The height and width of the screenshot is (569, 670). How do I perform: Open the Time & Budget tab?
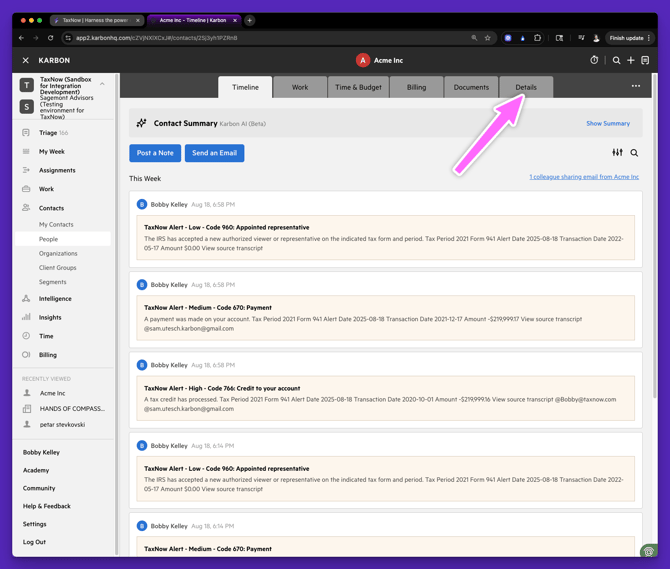(358, 87)
